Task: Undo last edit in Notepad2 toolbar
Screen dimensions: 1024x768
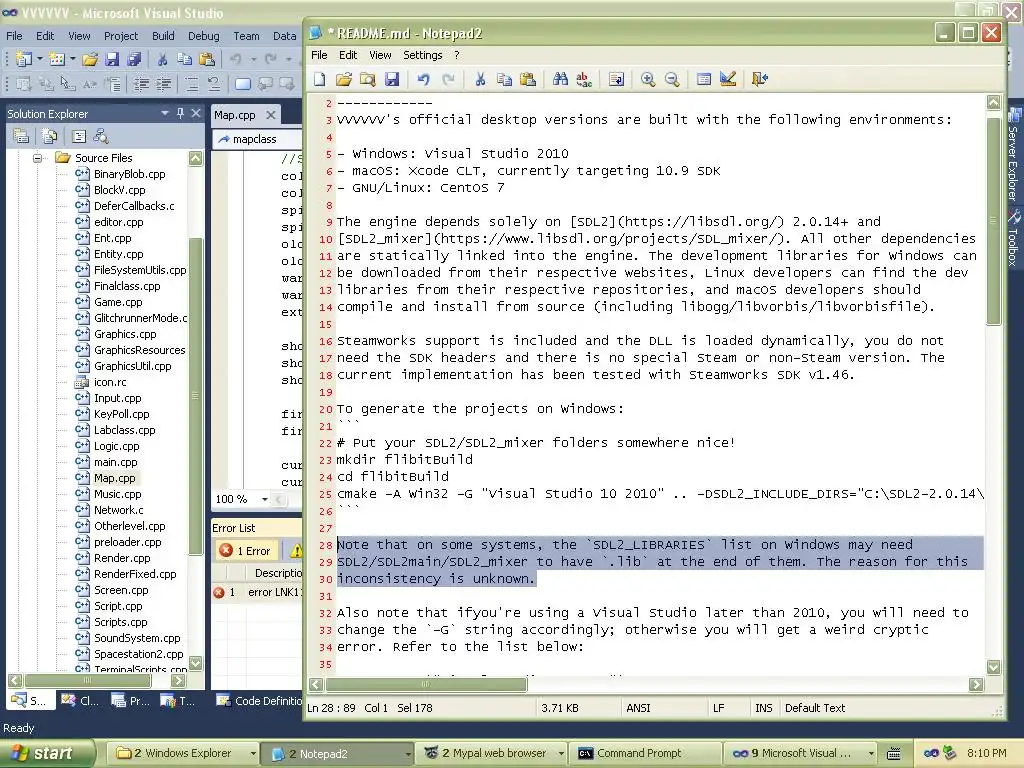Action: point(424,79)
